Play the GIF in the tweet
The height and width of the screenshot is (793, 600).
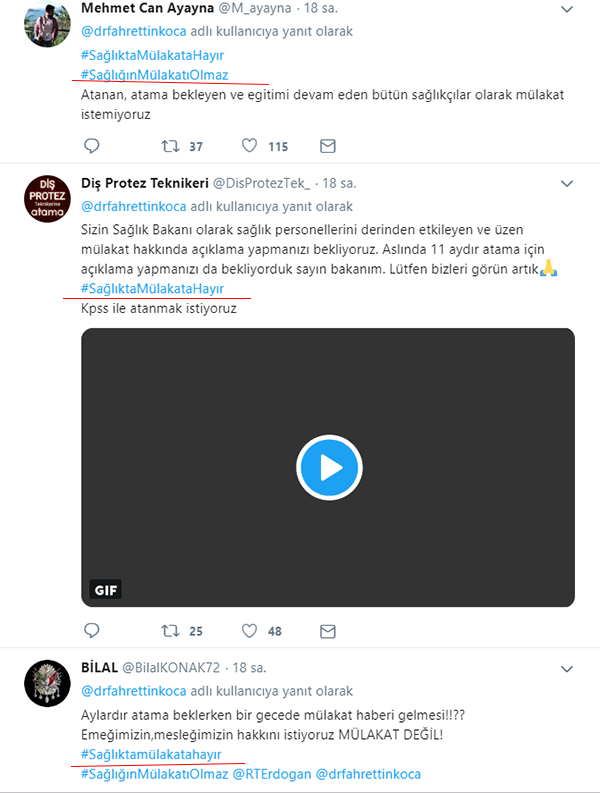329,467
